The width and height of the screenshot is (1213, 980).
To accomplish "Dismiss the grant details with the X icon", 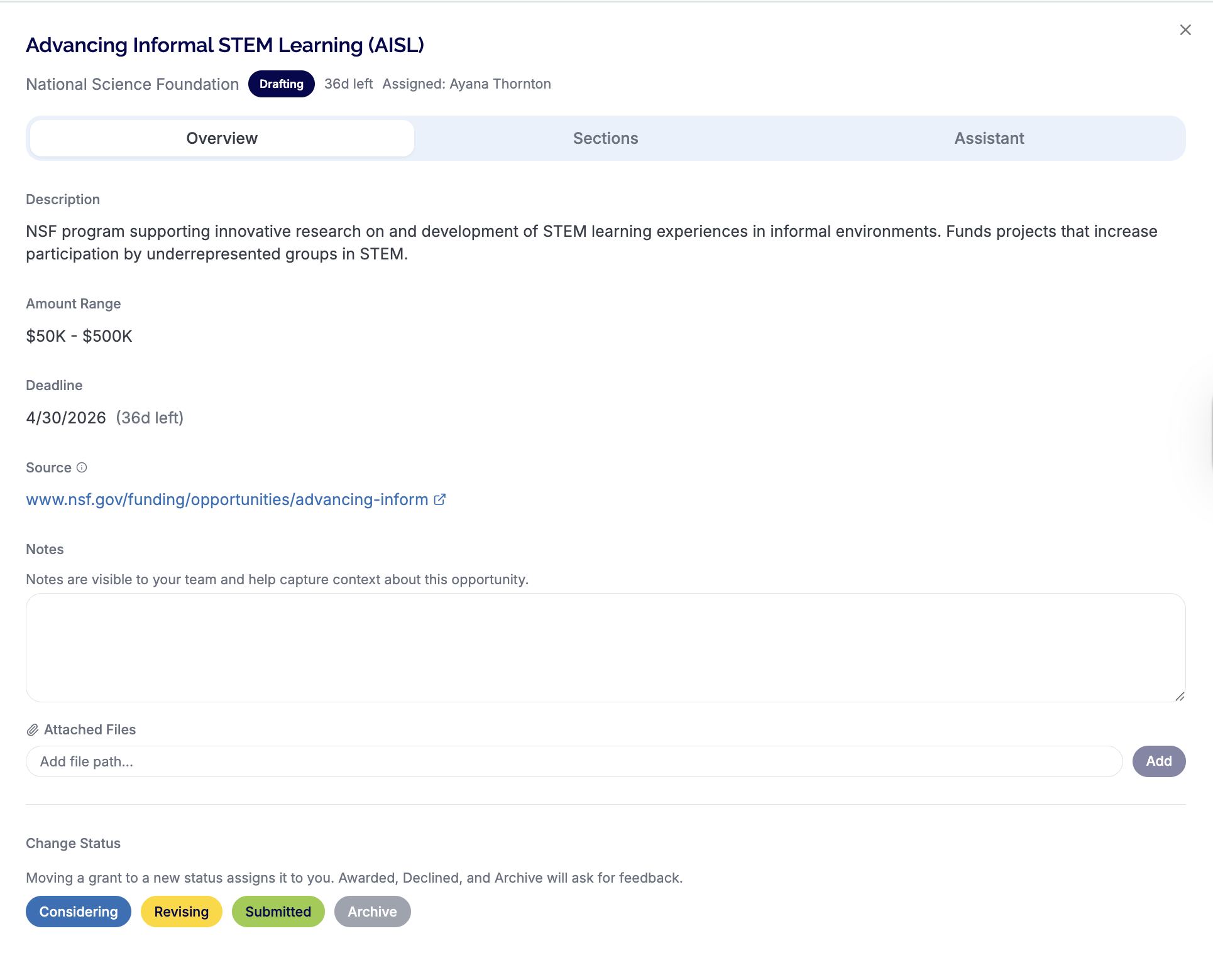I will click(x=1186, y=30).
